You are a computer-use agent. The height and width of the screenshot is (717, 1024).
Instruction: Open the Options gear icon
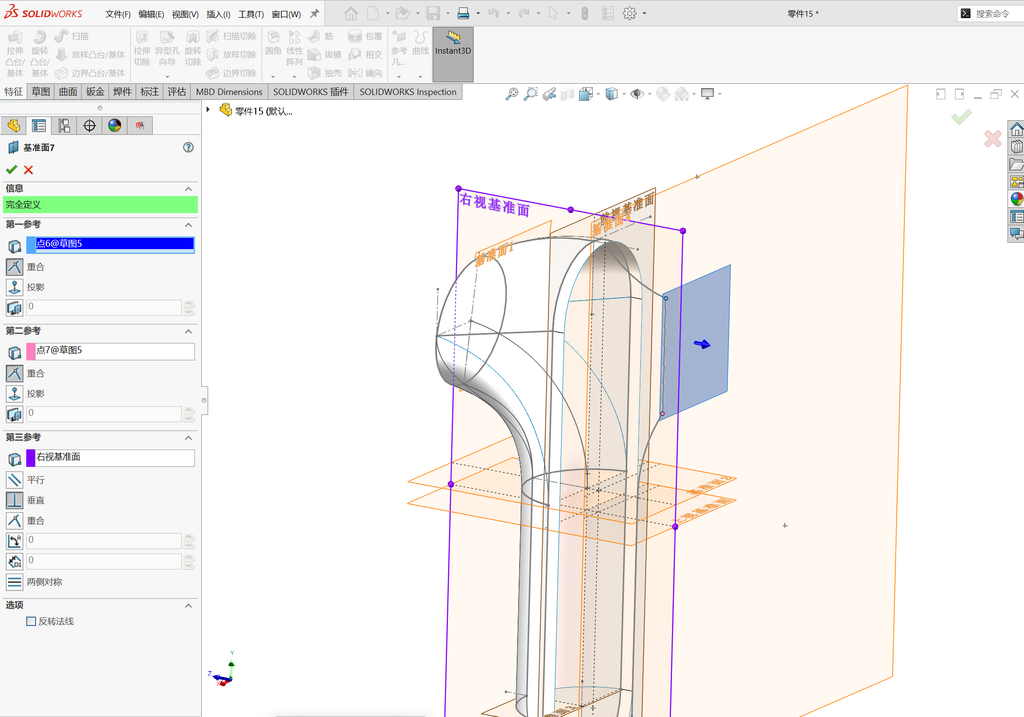pos(630,13)
